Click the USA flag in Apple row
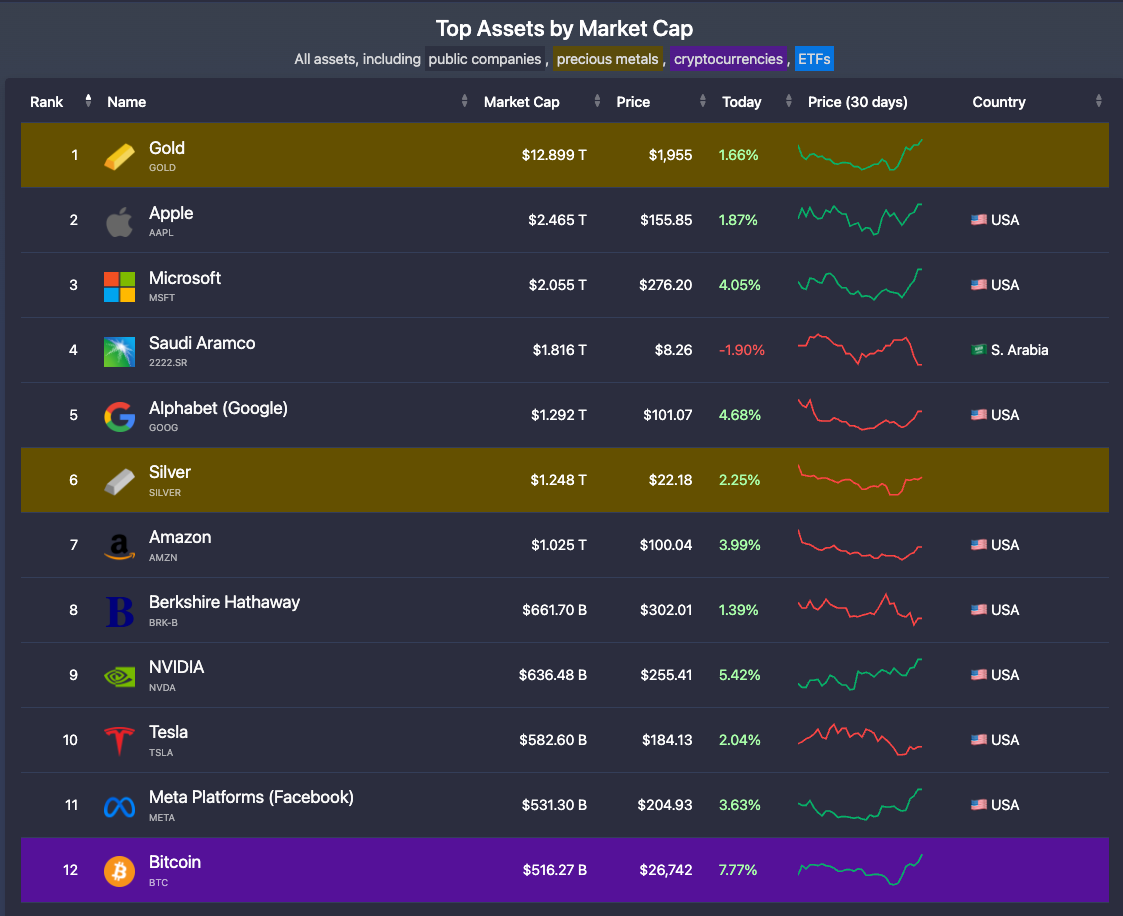Image resolution: width=1123 pixels, height=916 pixels. [978, 220]
